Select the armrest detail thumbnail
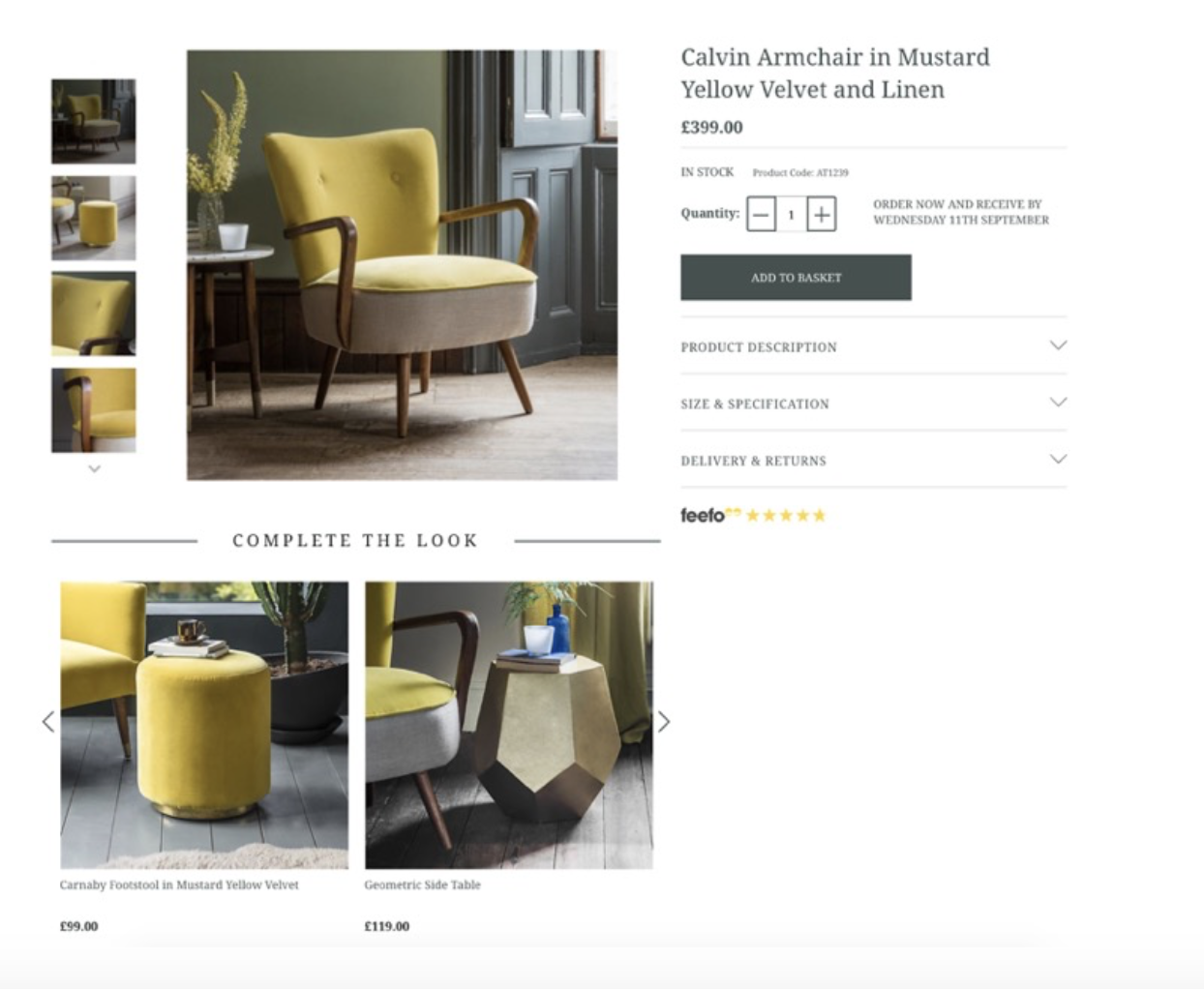The width and height of the screenshot is (1204, 989). tap(94, 410)
